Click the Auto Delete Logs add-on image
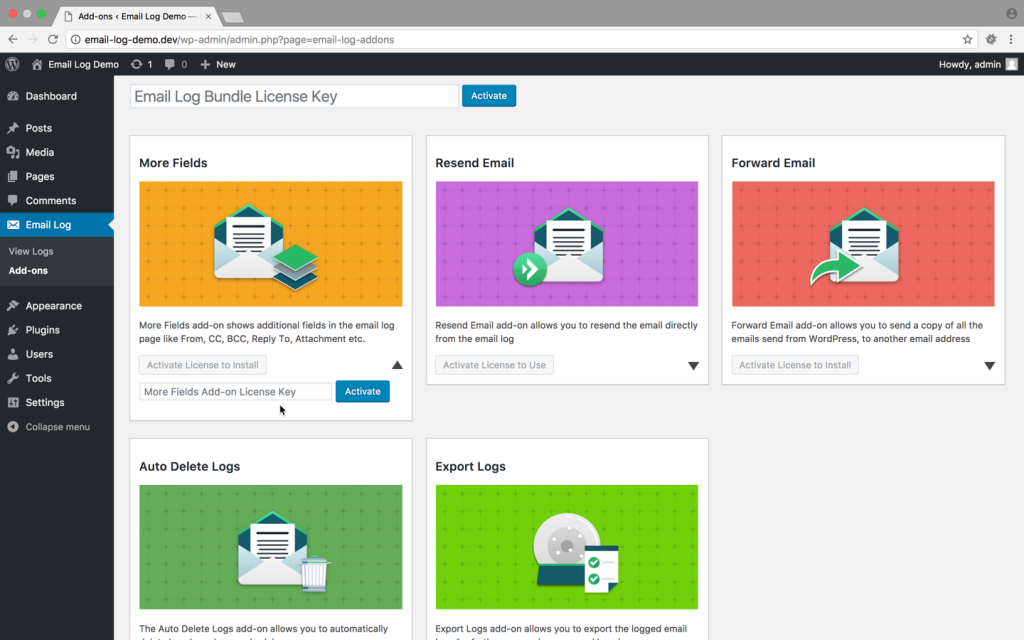This screenshot has width=1024, height=640. 270,547
